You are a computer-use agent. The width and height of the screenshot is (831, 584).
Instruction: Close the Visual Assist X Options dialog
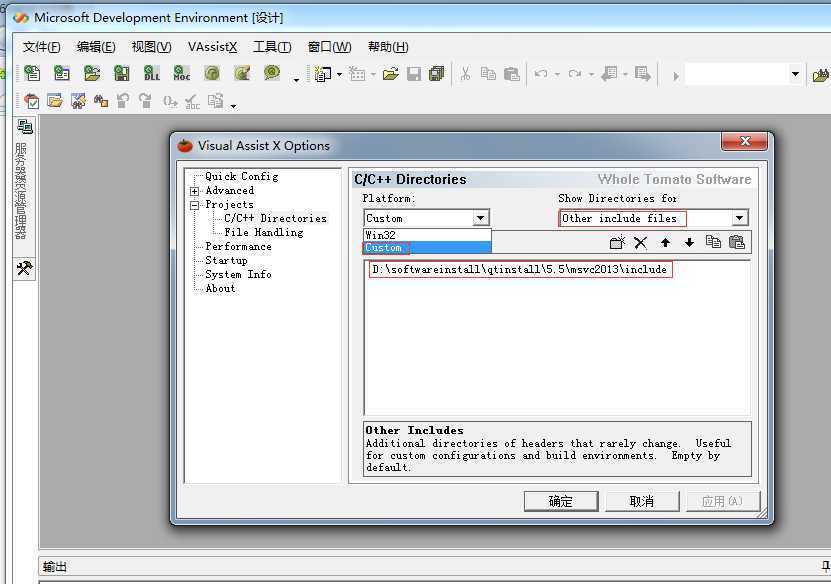coord(745,141)
